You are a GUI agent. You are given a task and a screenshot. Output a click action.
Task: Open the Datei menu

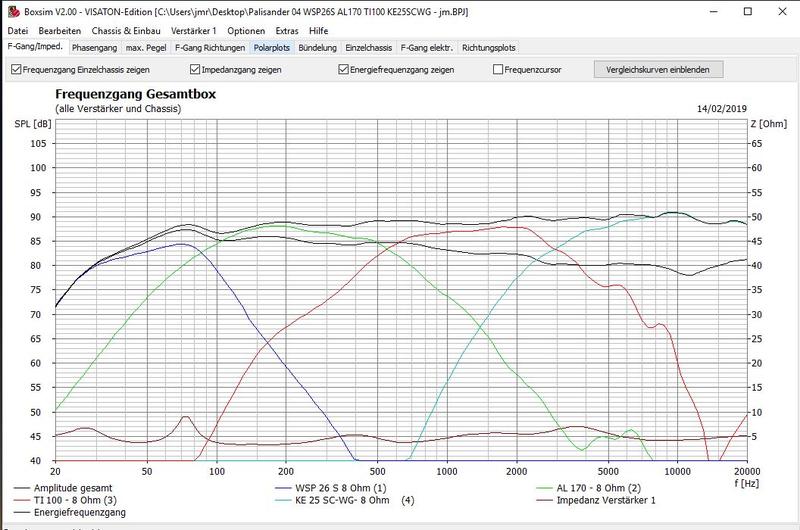pos(18,31)
